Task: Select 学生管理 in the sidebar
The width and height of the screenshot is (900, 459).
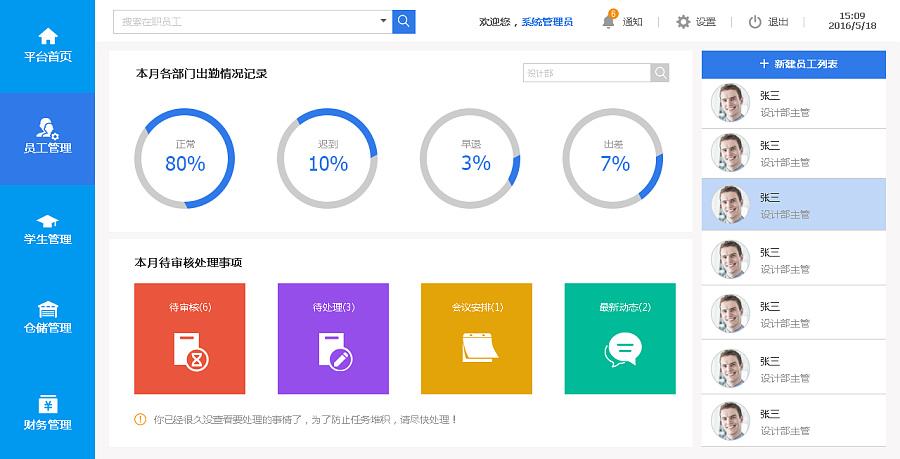Action: [x=47, y=229]
